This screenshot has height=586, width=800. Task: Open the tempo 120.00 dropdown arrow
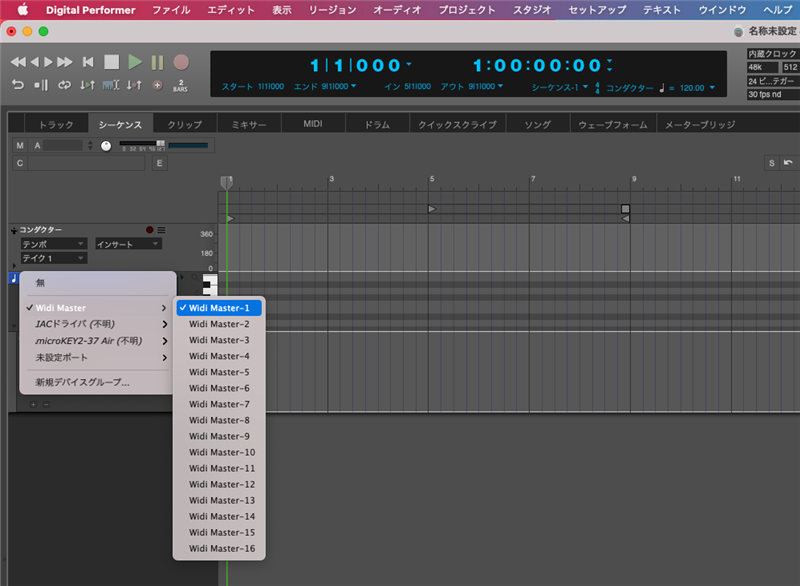[712, 88]
